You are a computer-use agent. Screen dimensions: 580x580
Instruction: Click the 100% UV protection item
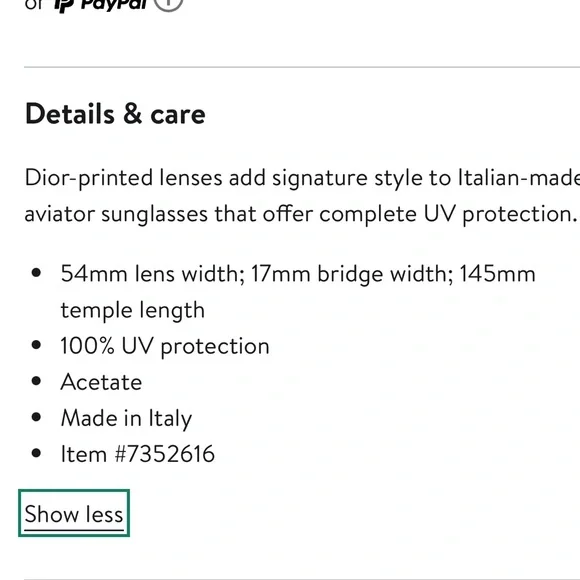[x=165, y=347]
